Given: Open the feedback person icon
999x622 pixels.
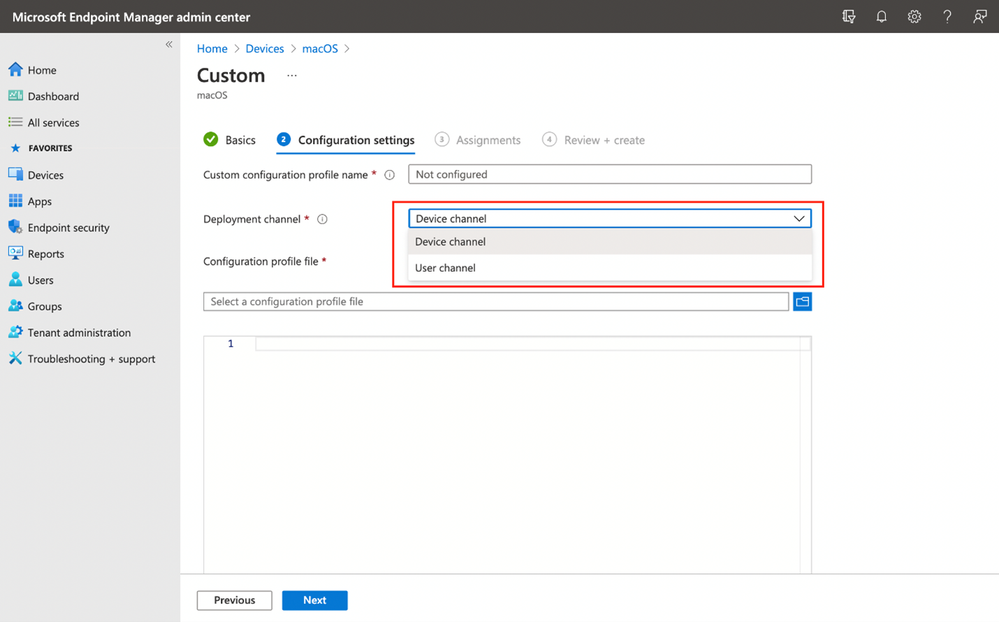Looking at the screenshot, I should [980, 17].
